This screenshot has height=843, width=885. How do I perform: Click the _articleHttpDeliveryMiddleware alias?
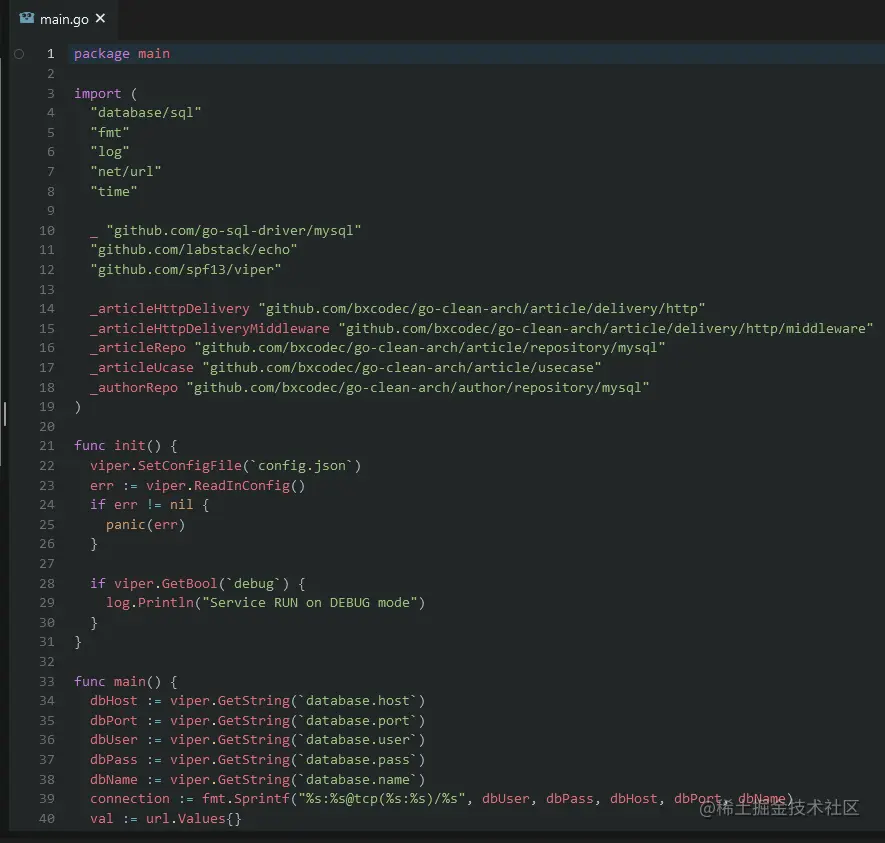(x=209, y=328)
